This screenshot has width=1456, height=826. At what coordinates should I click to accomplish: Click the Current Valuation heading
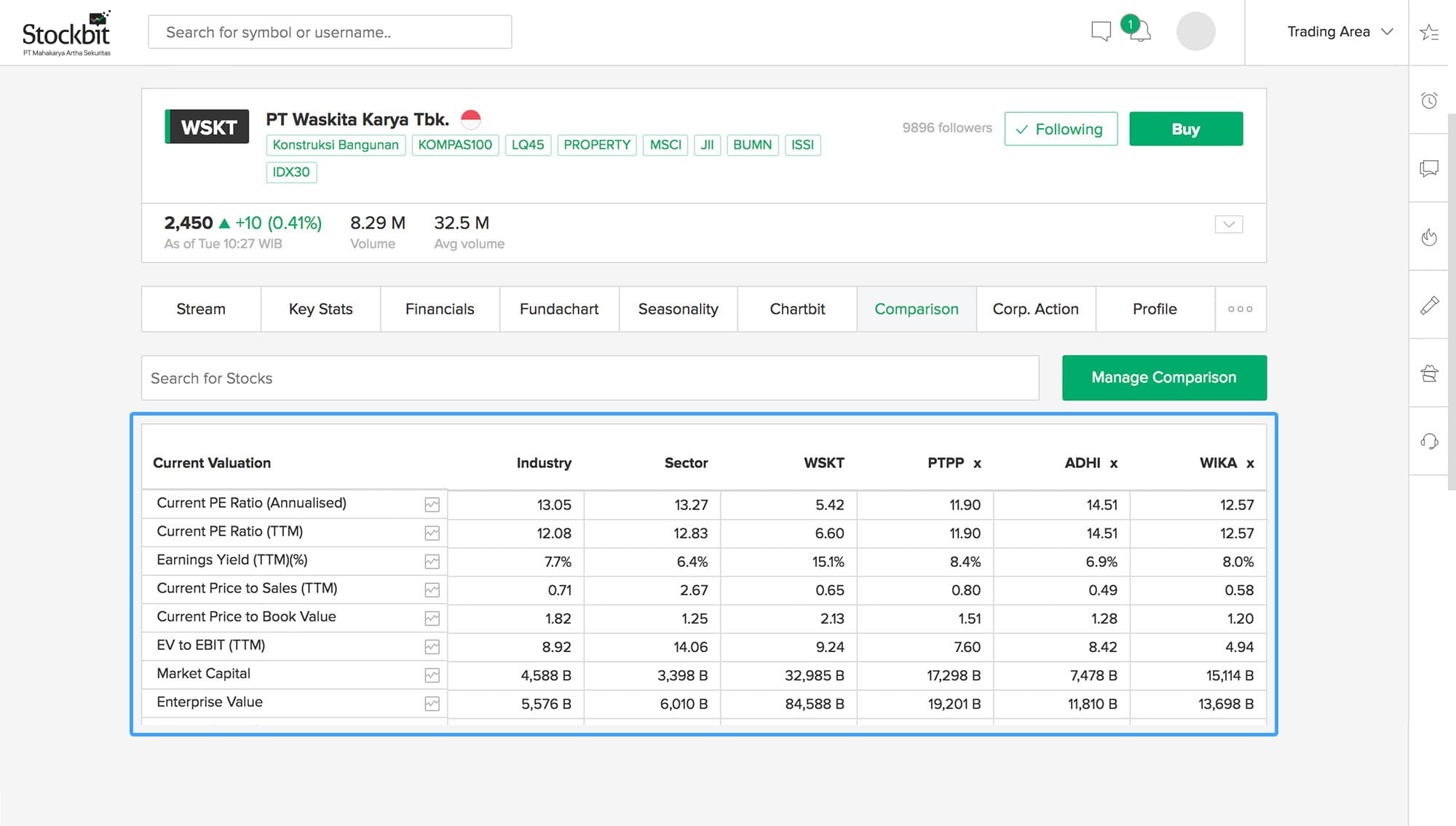[212, 463]
